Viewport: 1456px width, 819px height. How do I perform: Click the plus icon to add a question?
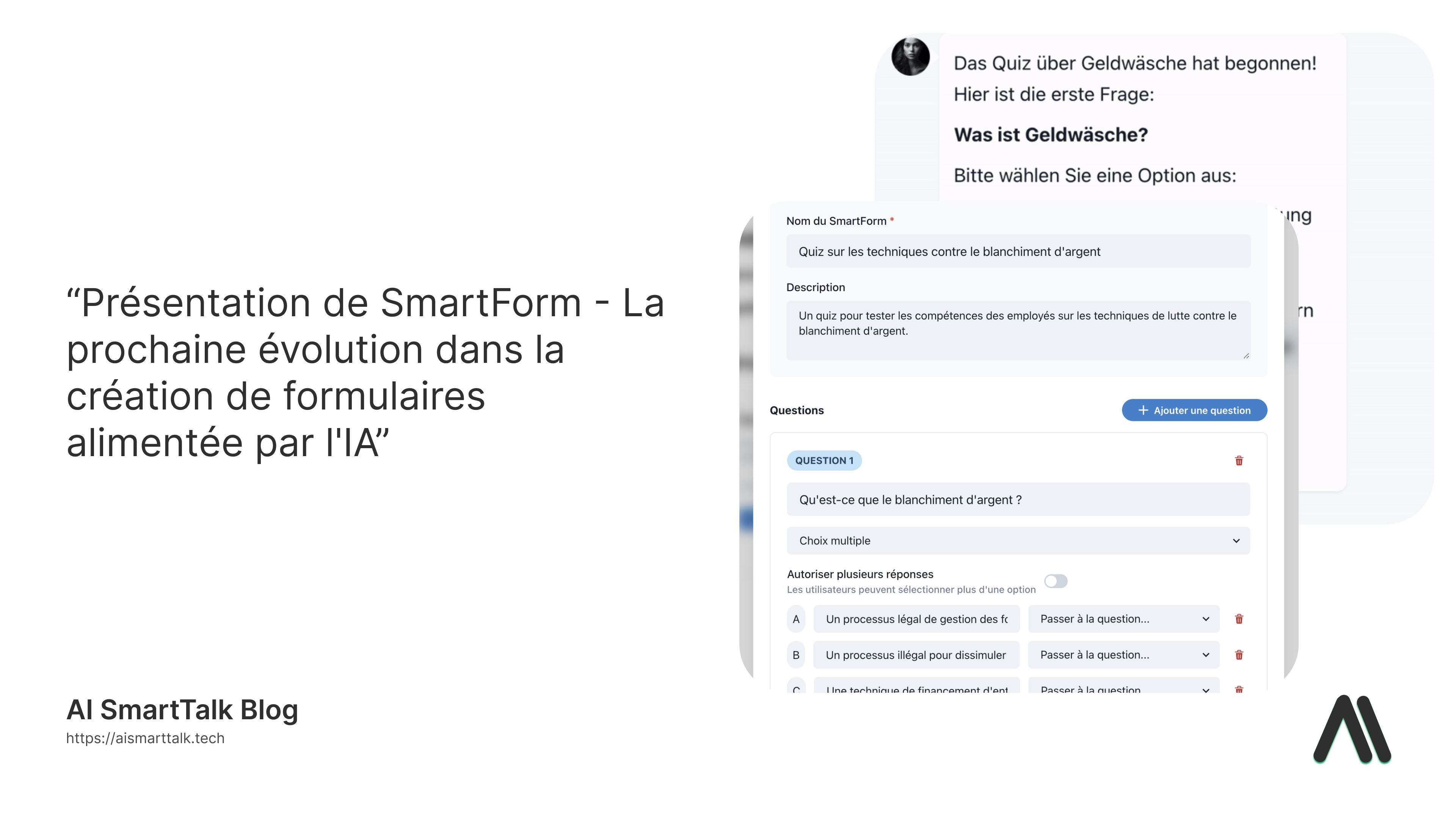pyautogui.click(x=1143, y=410)
